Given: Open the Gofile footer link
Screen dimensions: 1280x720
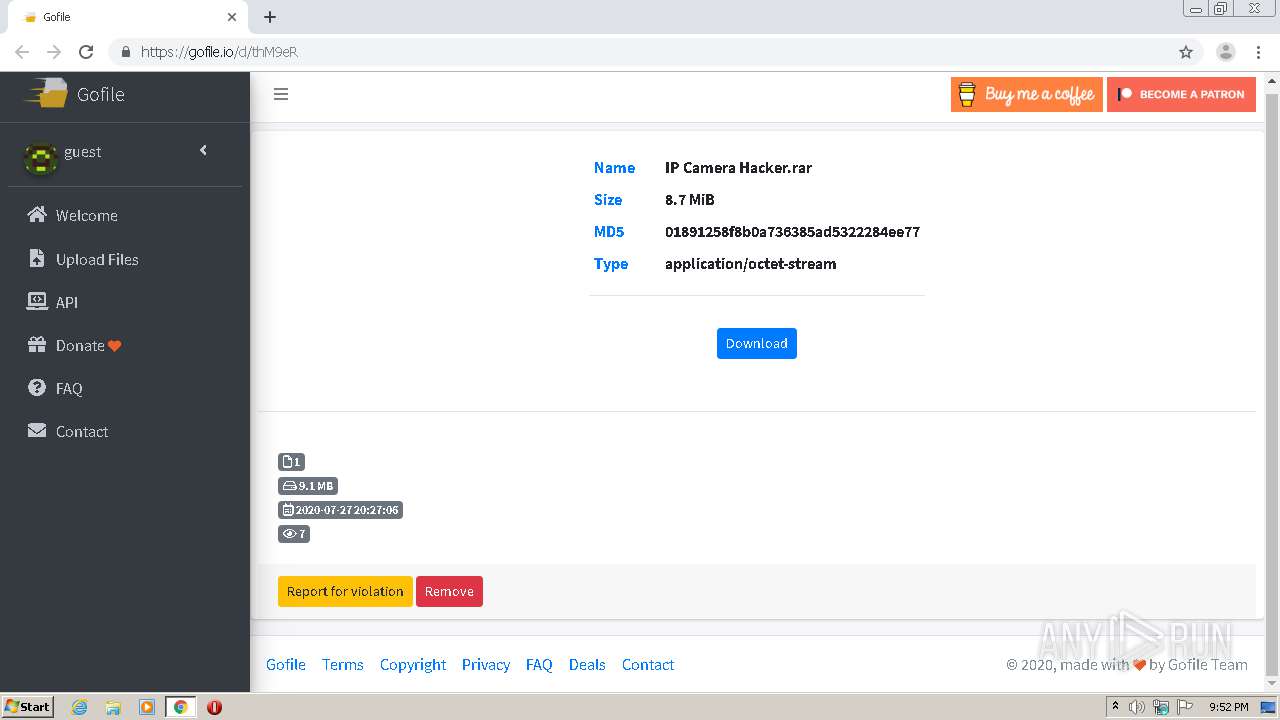Looking at the screenshot, I should pos(286,664).
